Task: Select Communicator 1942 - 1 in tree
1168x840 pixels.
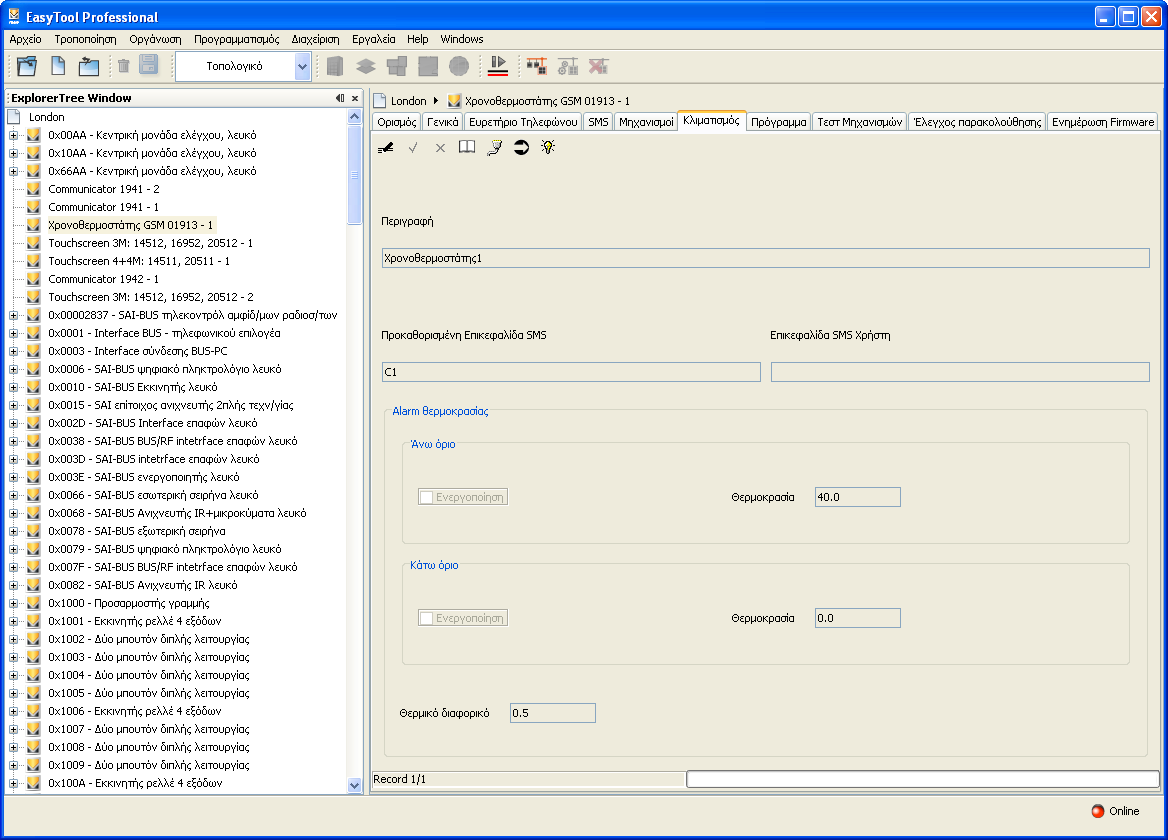Action: pos(104,279)
